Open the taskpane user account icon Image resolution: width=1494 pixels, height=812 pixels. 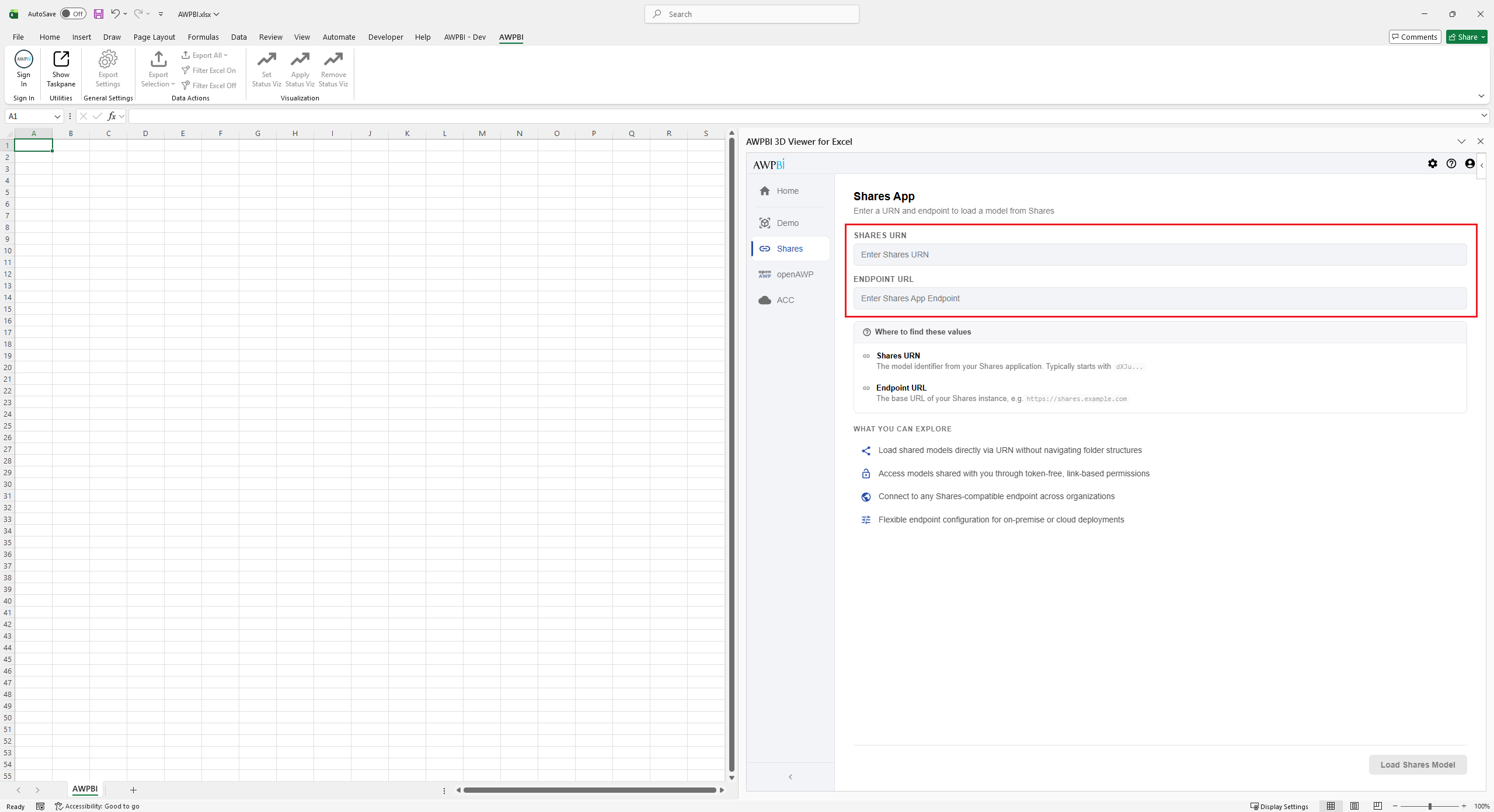tap(1470, 164)
